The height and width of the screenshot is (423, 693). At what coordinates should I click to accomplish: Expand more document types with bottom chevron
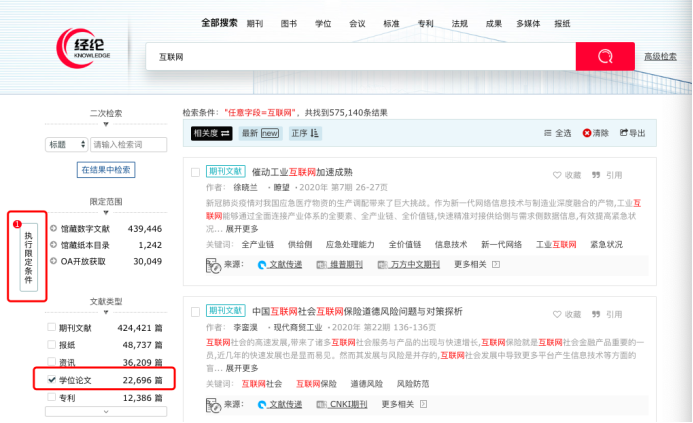[x=105, y=411]
